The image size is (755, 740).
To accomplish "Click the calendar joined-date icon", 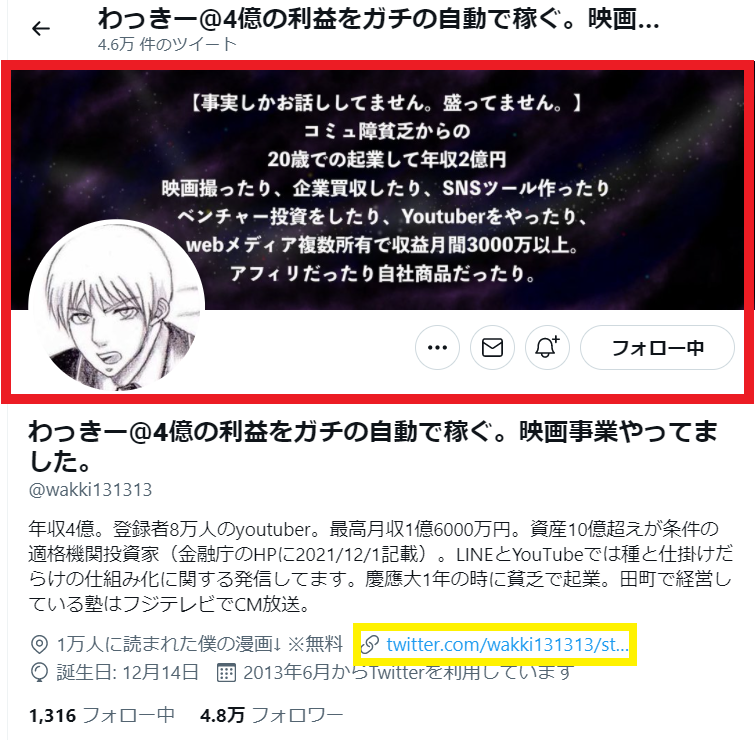I will pyautogui.click(x=226, y=673).
